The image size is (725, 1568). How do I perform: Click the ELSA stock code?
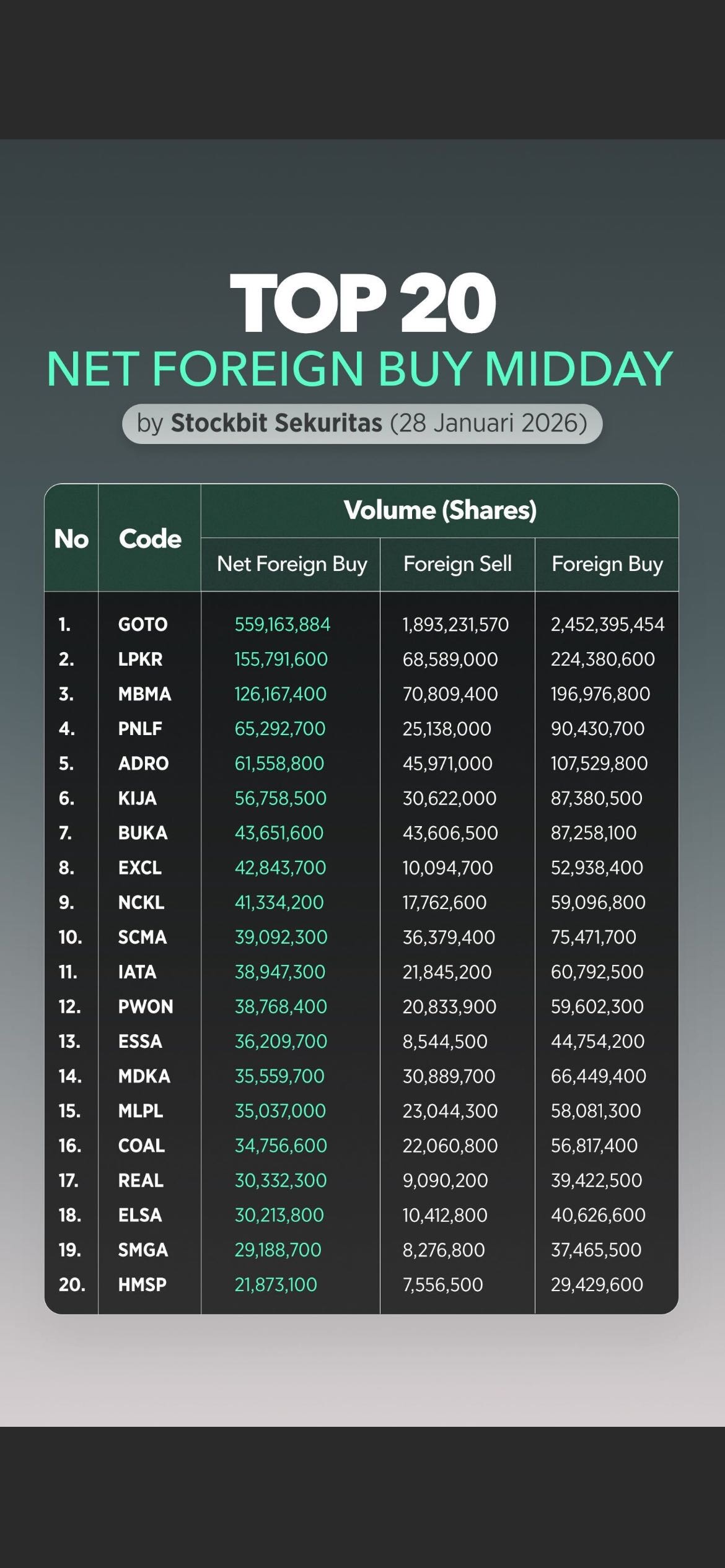[x=140, y=1215]
